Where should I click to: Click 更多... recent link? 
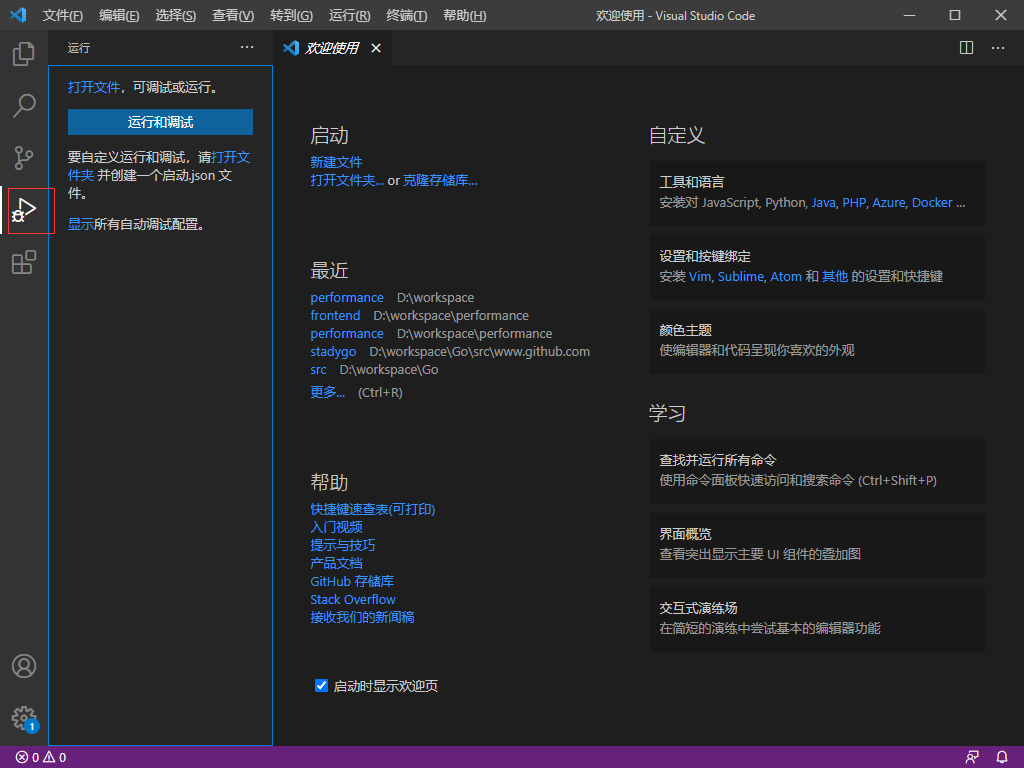pyautogui.click(x=327, y=392)
